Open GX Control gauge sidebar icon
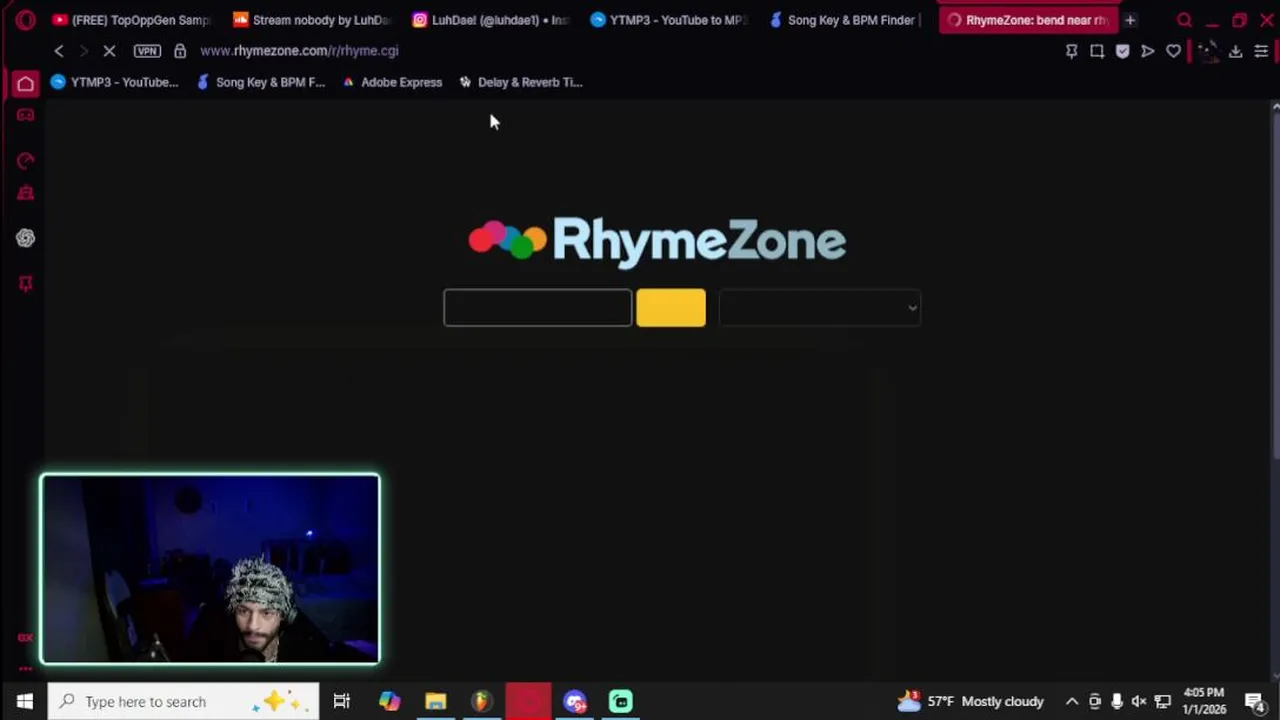 click(x=25, y=160)
